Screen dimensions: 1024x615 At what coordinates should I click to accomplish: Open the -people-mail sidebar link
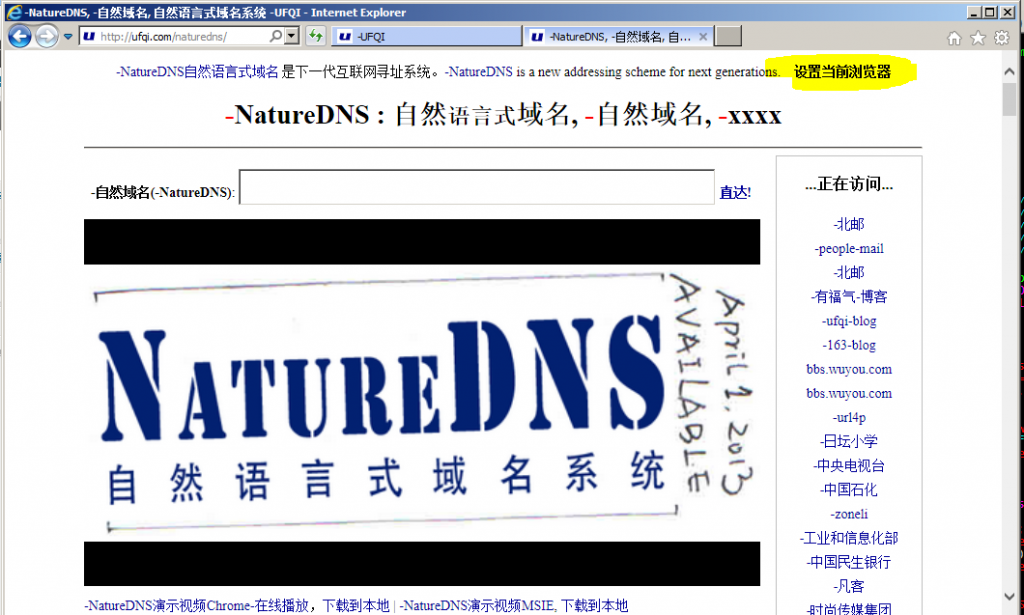848,248
